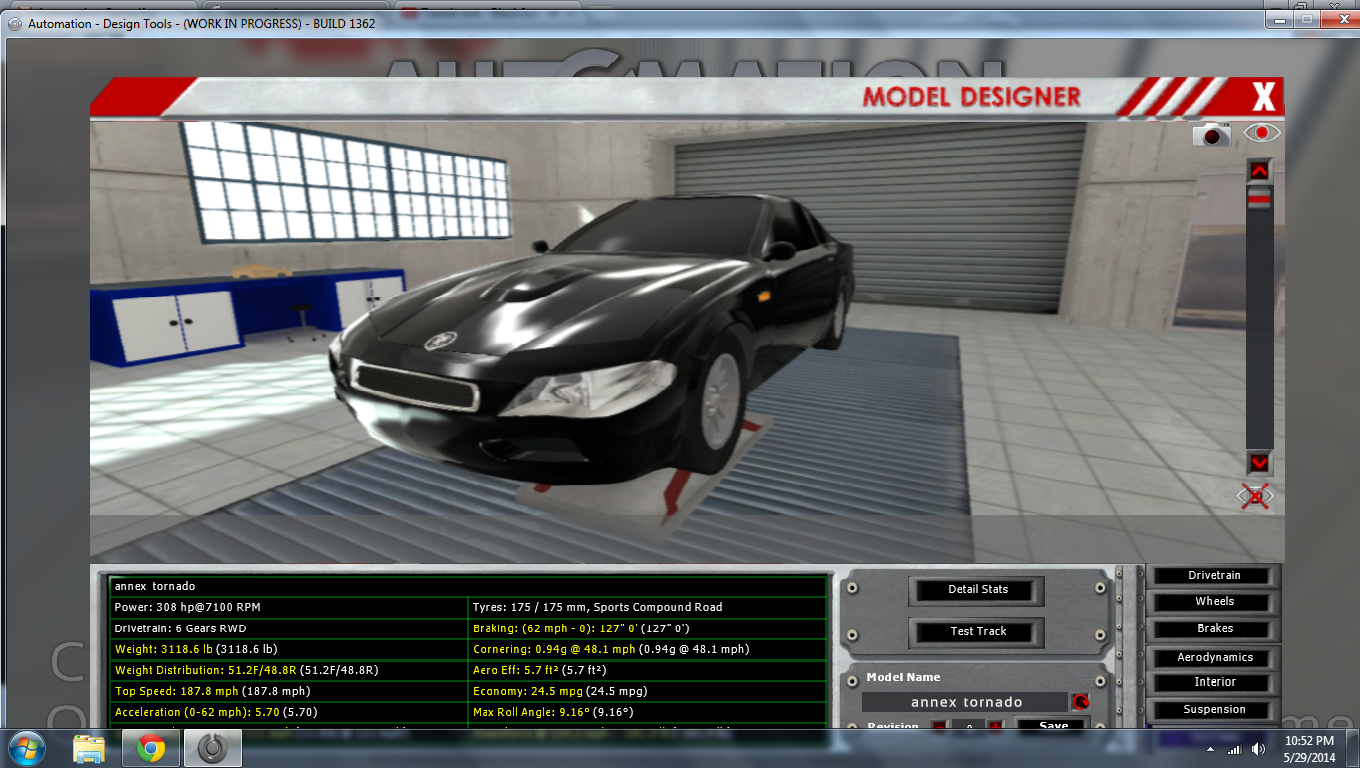Open the Drivetrain tab

1214,576
